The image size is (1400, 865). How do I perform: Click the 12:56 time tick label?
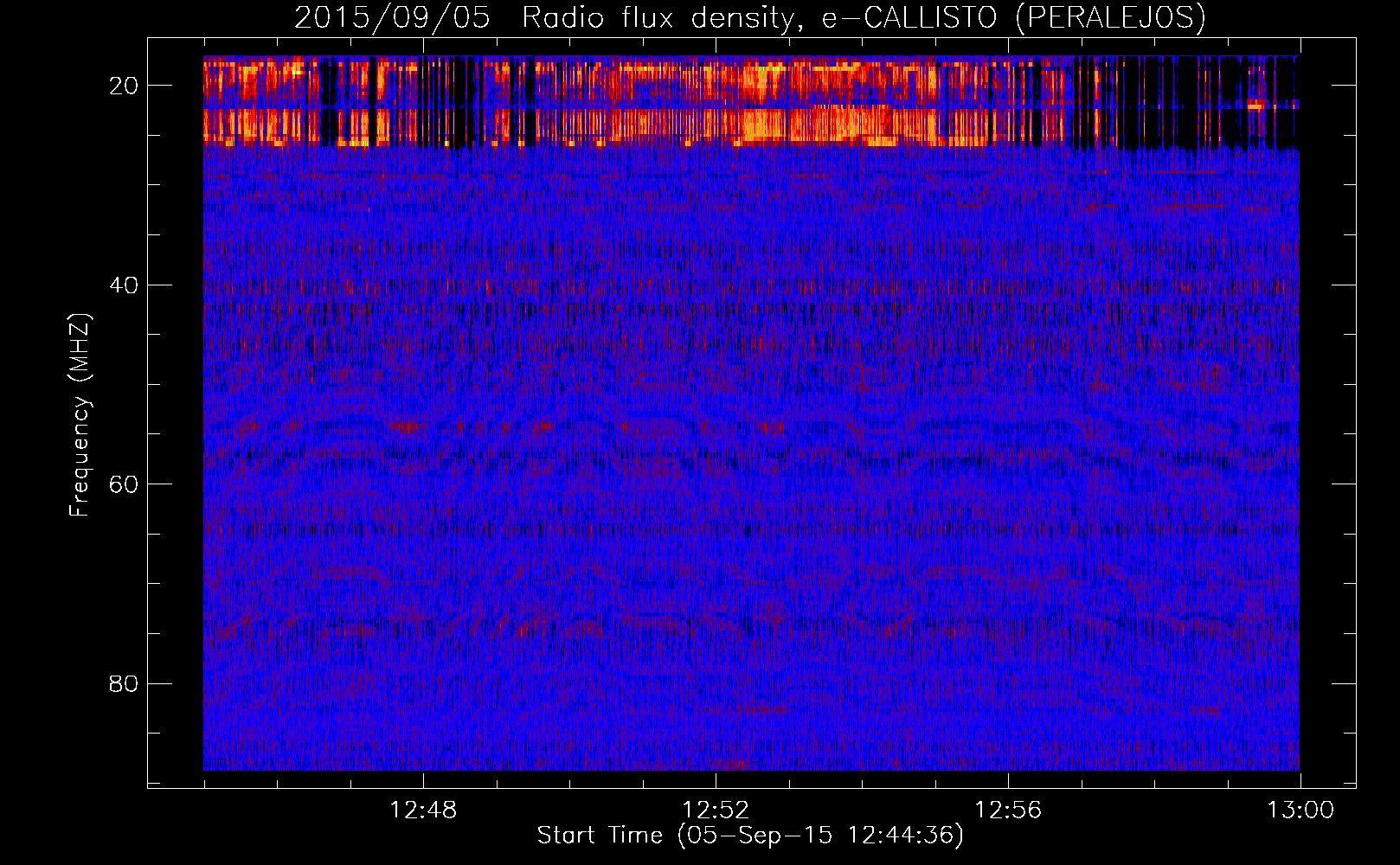click(1008, 811)
